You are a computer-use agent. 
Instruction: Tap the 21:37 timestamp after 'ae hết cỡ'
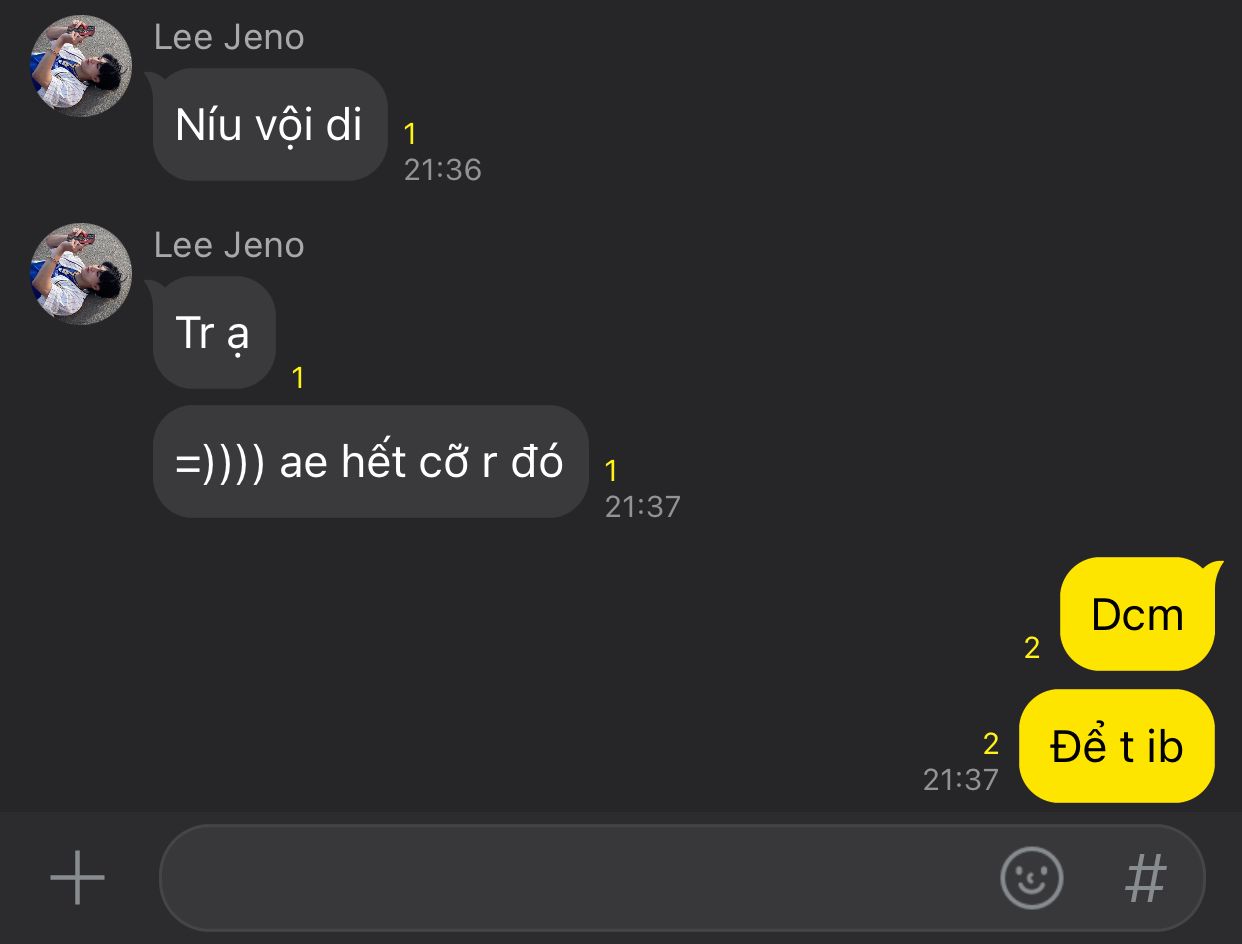coord(643,506)
